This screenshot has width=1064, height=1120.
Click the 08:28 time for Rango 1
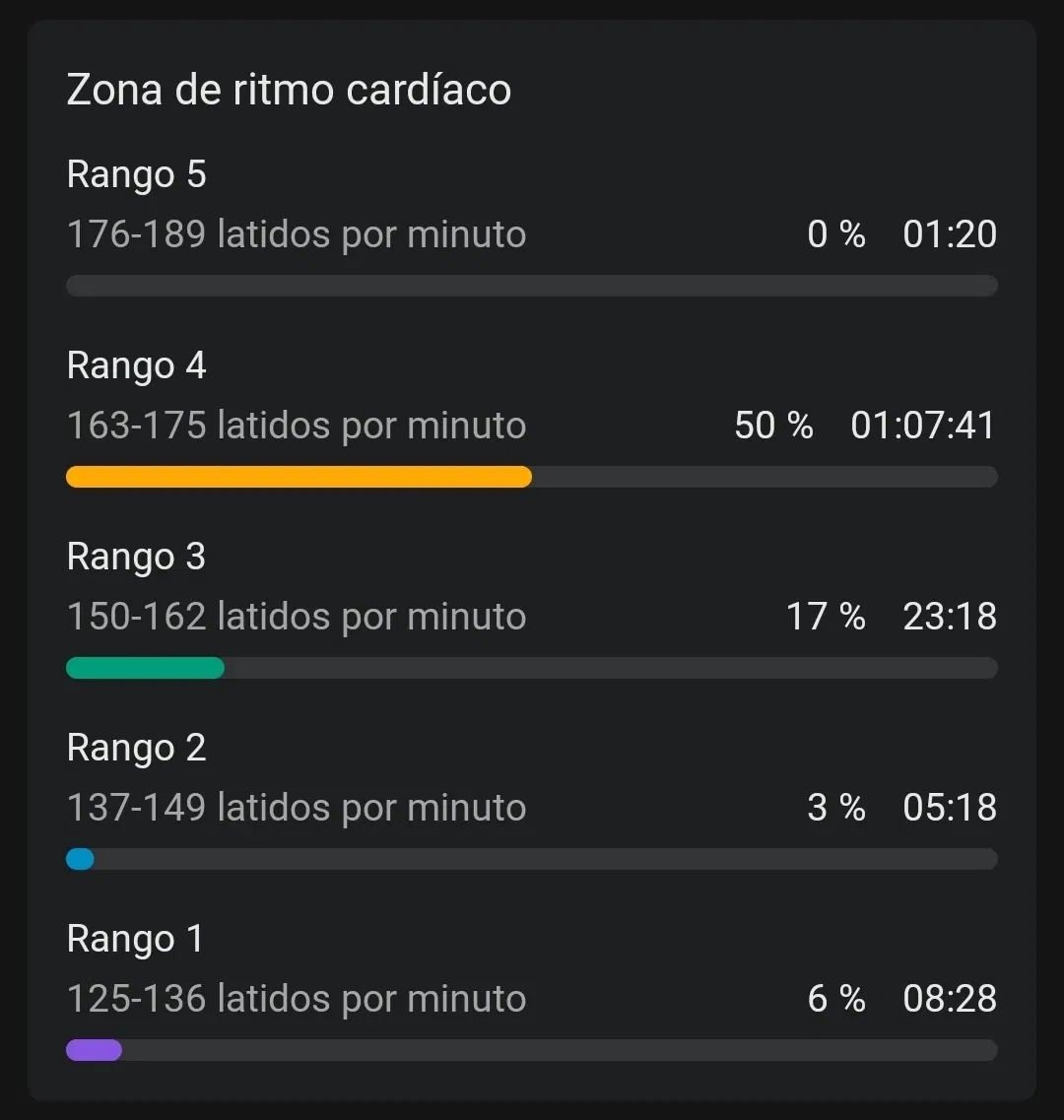(x=950, y=999)
